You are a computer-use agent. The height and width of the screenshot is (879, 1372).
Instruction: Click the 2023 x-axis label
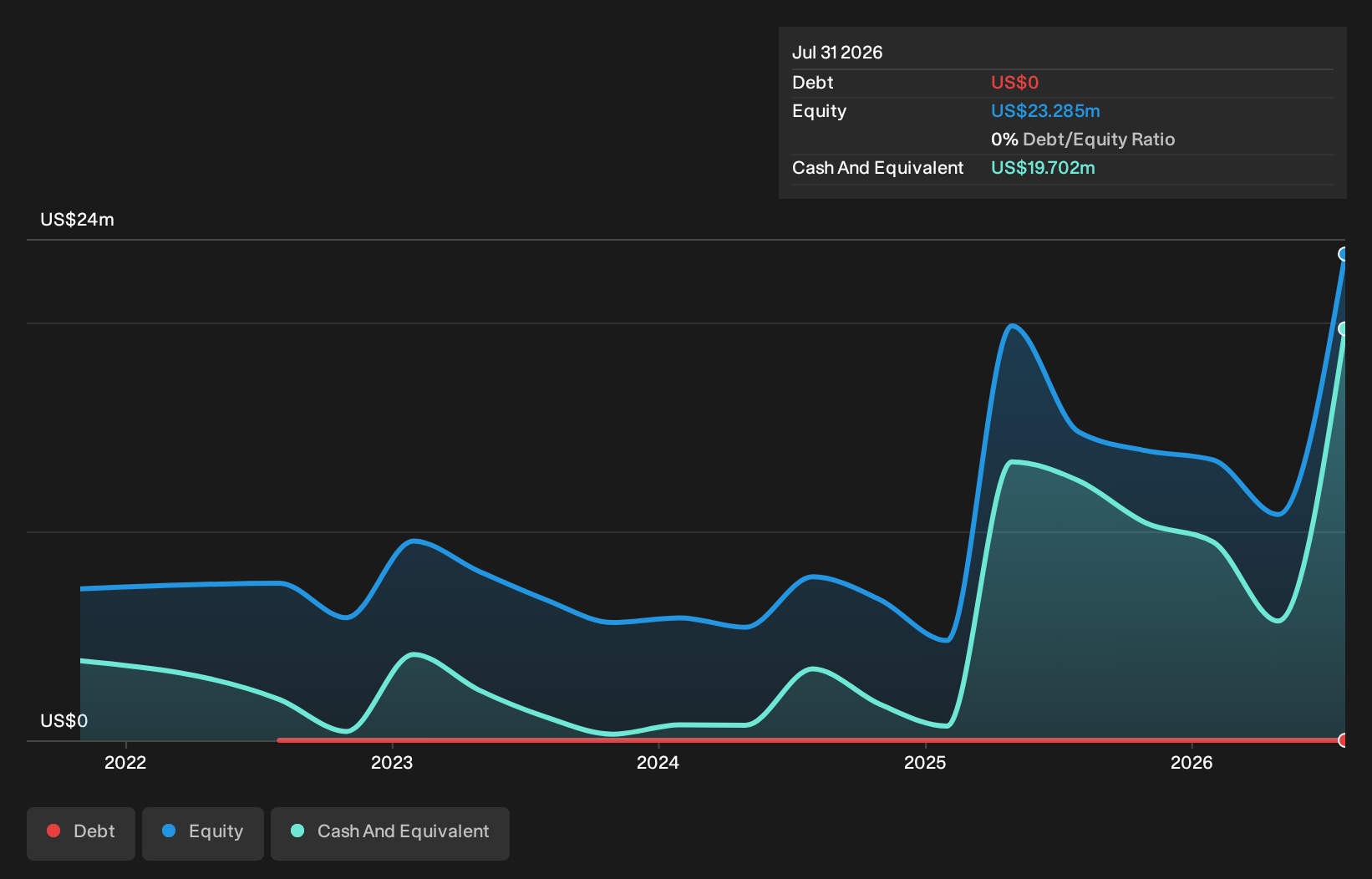click(x=392, y=762)
